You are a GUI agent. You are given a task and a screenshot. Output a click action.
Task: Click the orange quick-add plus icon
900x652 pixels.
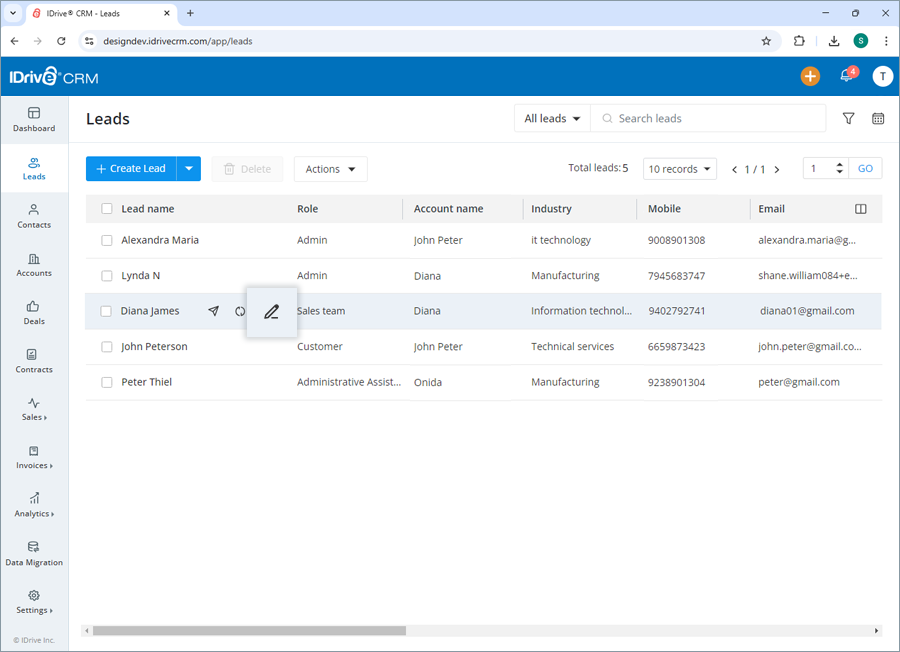[x=810, y=76]
